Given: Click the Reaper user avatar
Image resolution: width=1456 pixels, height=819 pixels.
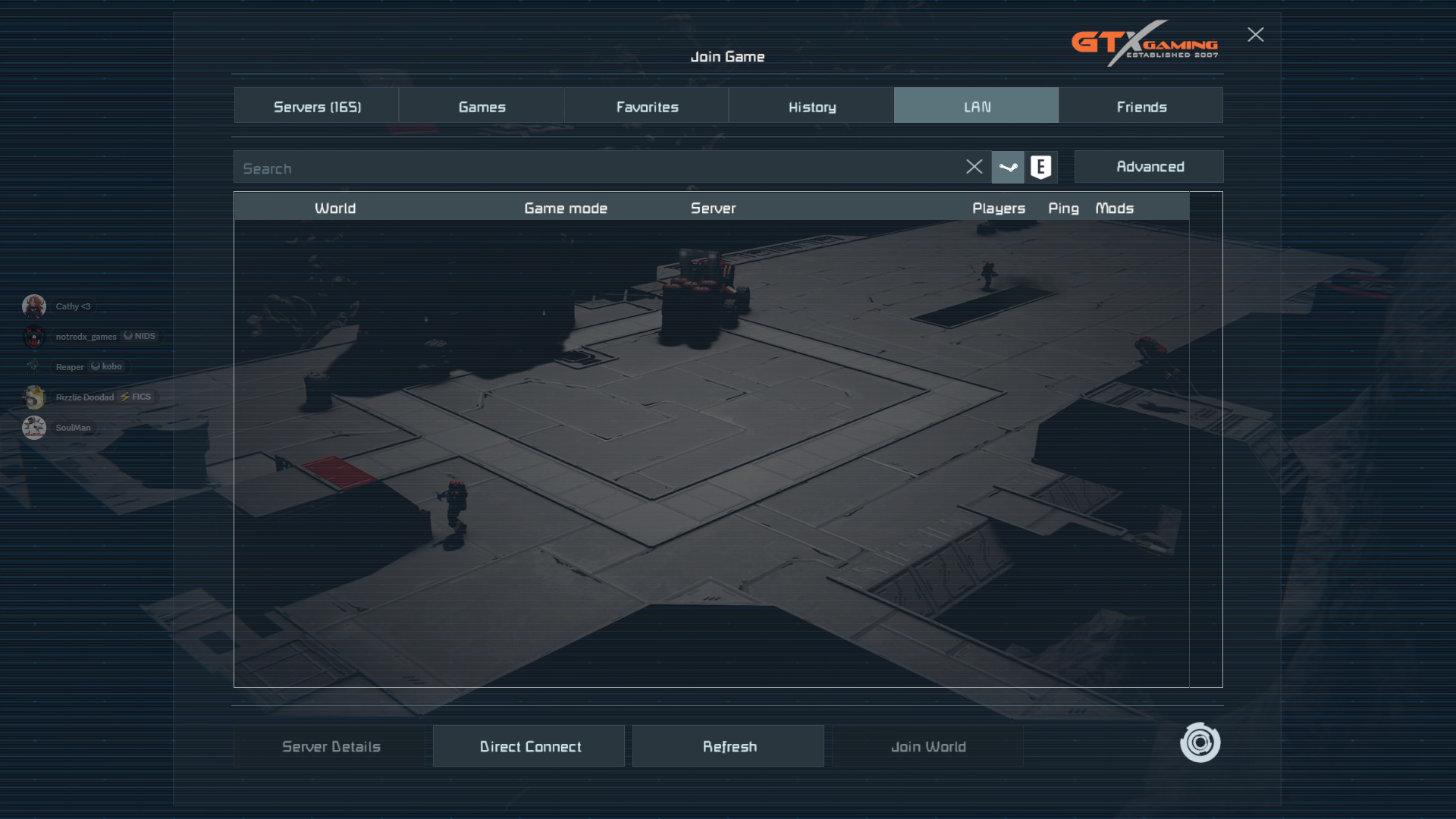Looking at the screenshot, I should (34, 367).
